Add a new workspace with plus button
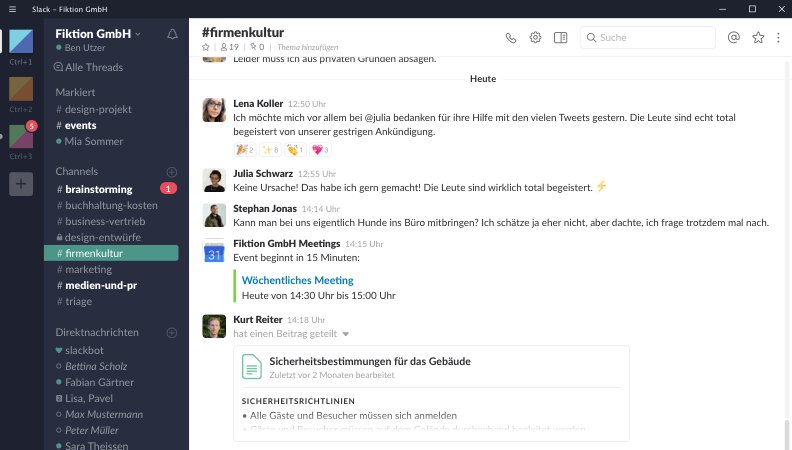This screenshot has width=792, height=450. [21, 184]
